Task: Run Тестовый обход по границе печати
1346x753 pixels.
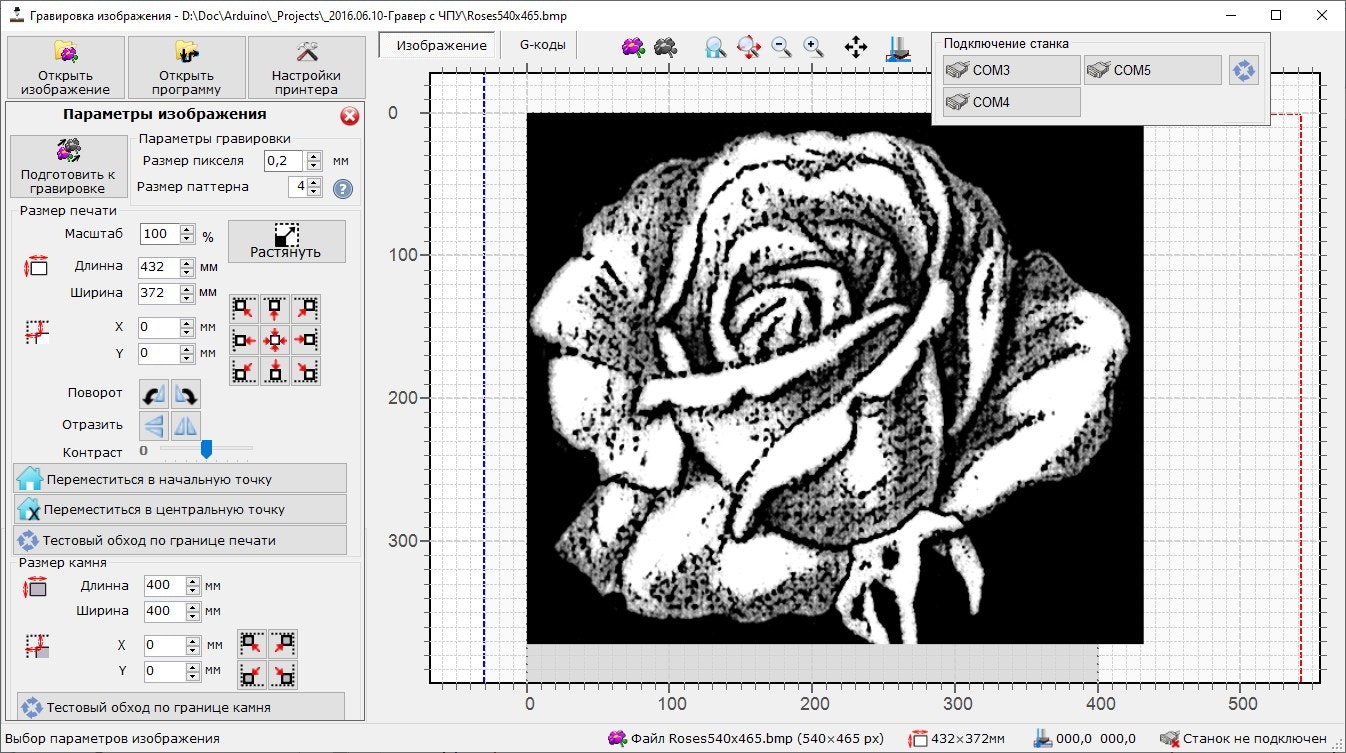Action: (x=180, y=540)
